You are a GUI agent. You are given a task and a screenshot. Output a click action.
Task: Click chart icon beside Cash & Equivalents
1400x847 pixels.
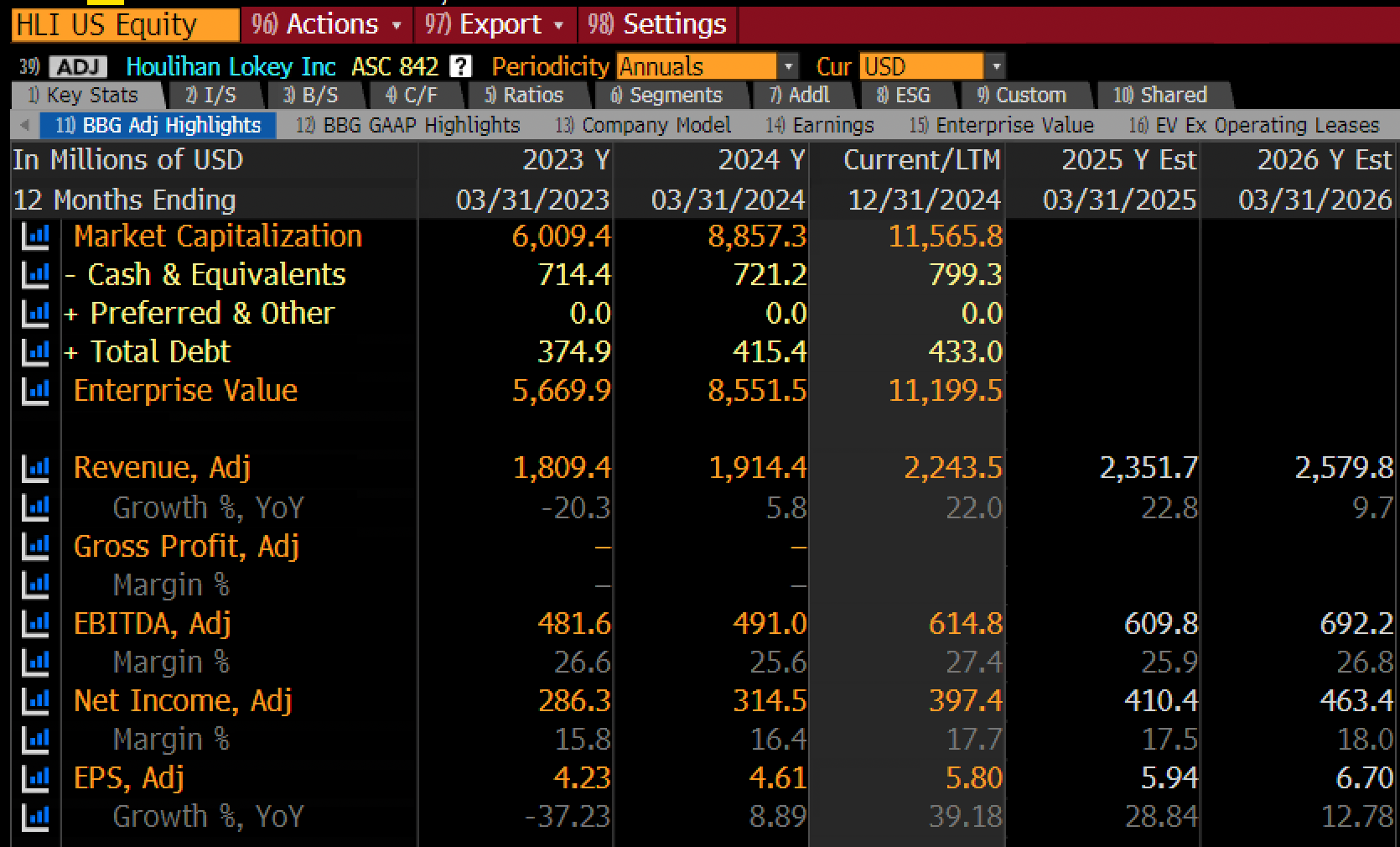[x=35, y=275]
